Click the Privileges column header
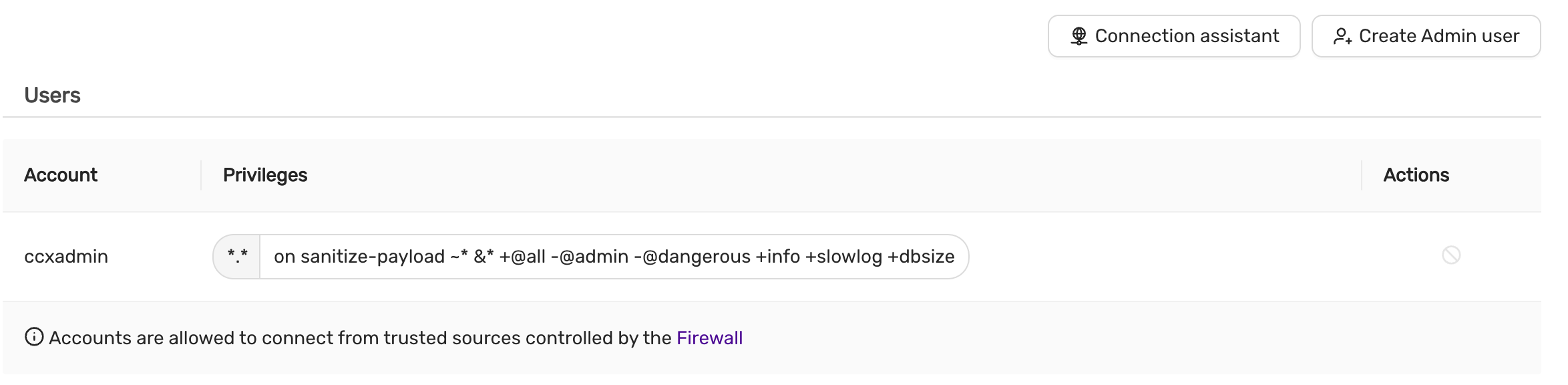The image size is (1568, 385). click(x=264, y=175)
